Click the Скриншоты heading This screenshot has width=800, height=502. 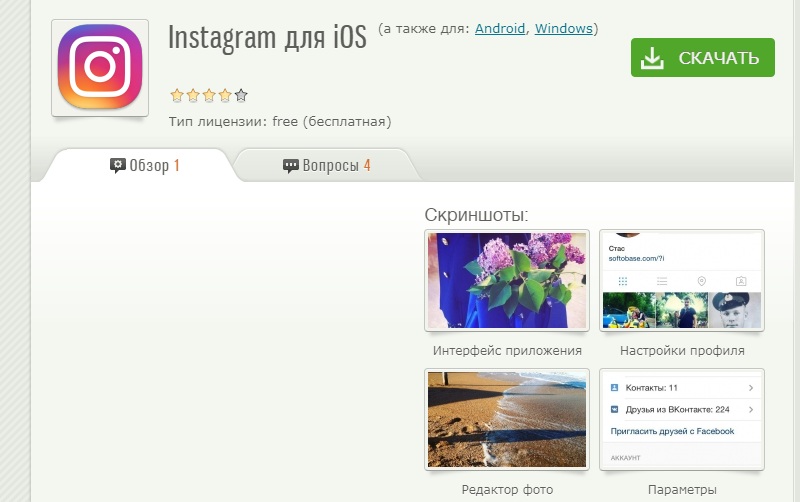pos(476,215)
